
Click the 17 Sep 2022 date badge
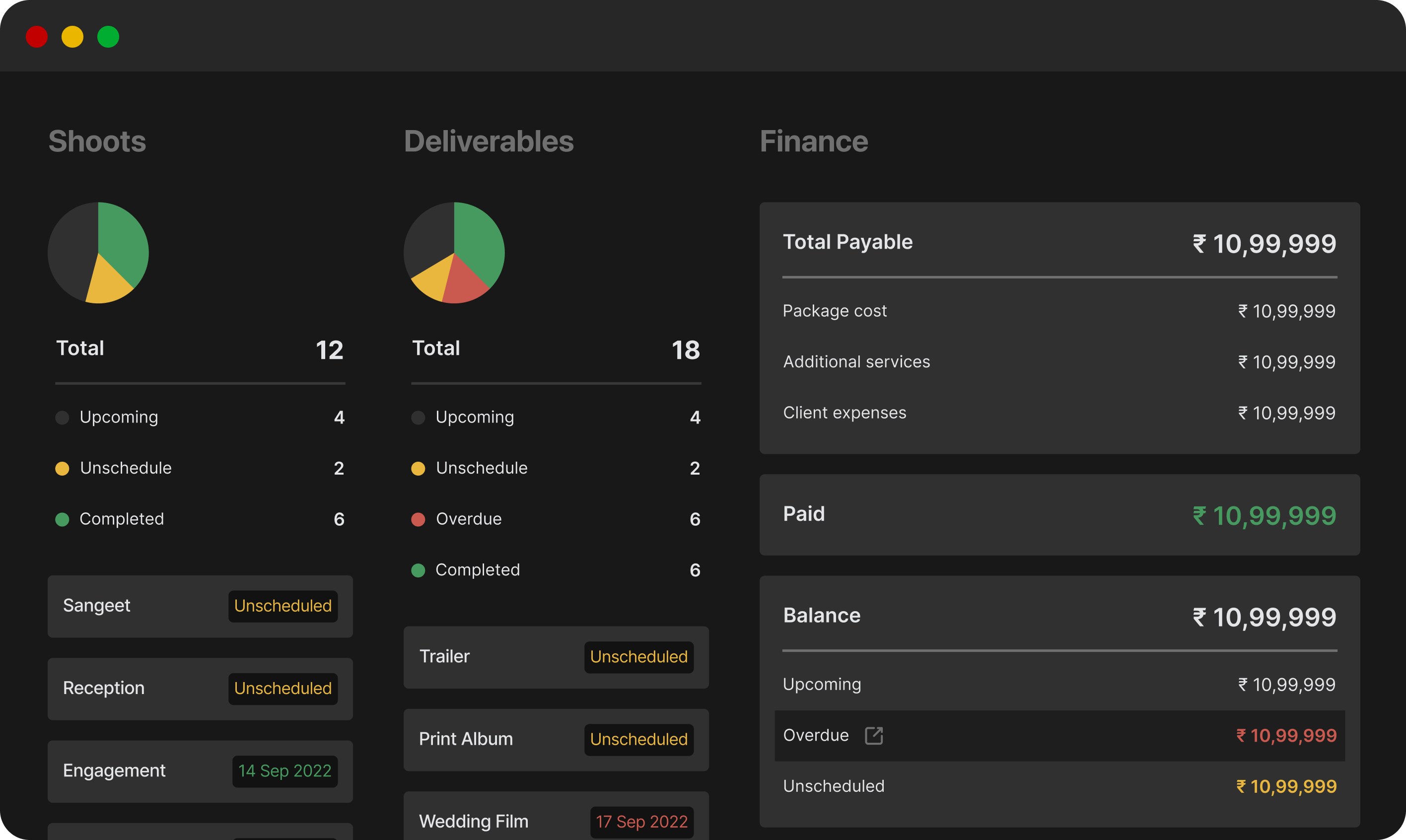(x=642, y=822)
